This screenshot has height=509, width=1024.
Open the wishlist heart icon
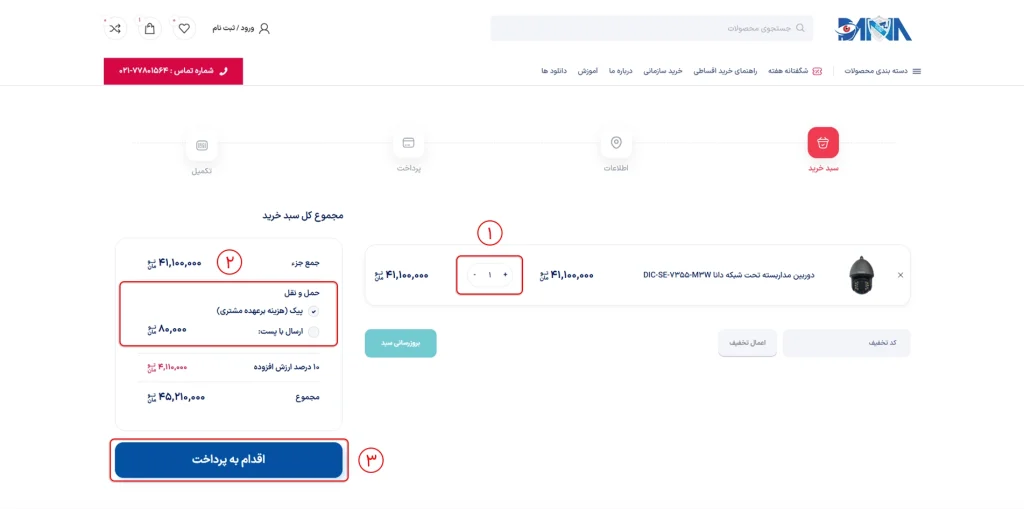coord(184,28)
